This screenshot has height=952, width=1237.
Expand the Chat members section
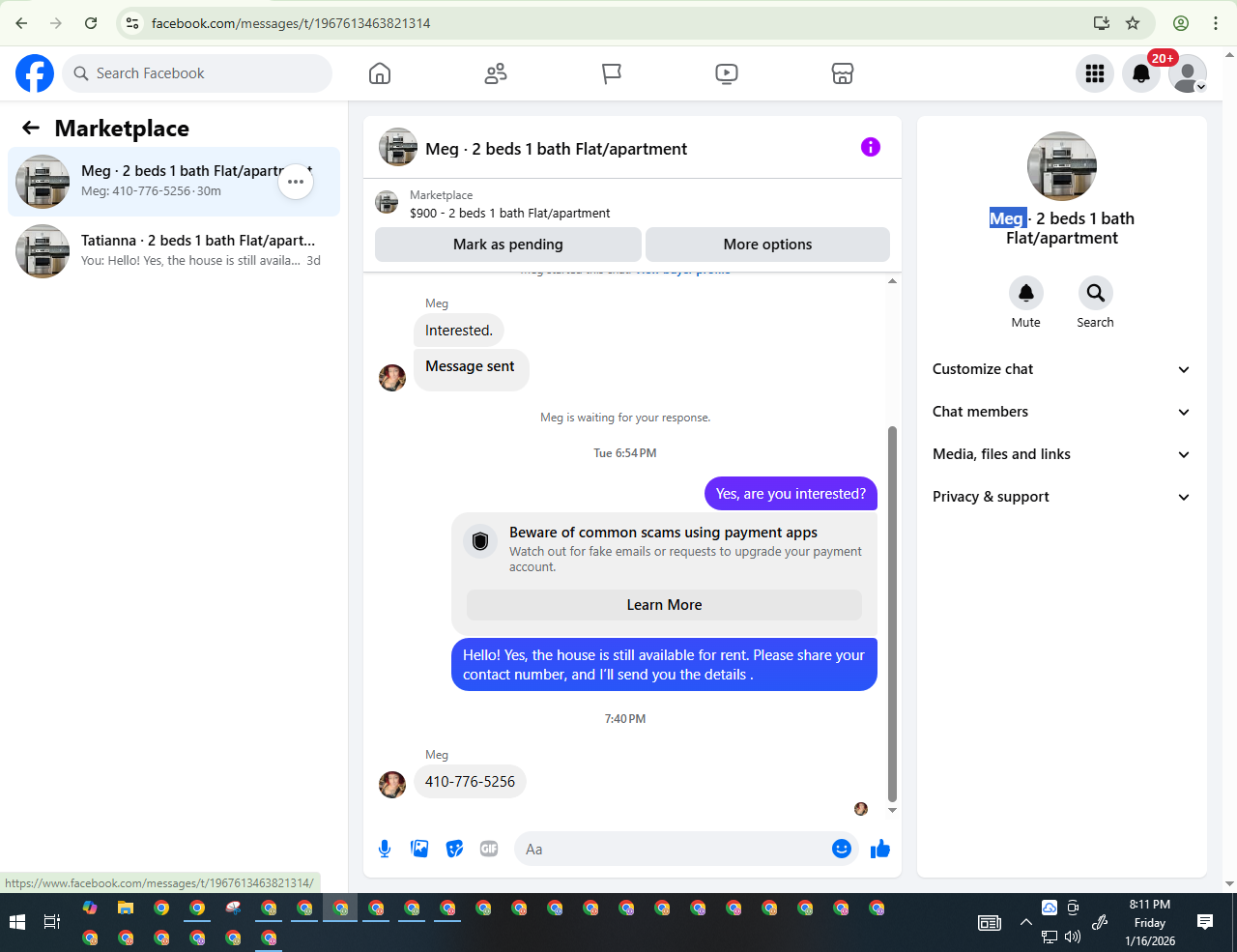click(x=1061, y=412)
